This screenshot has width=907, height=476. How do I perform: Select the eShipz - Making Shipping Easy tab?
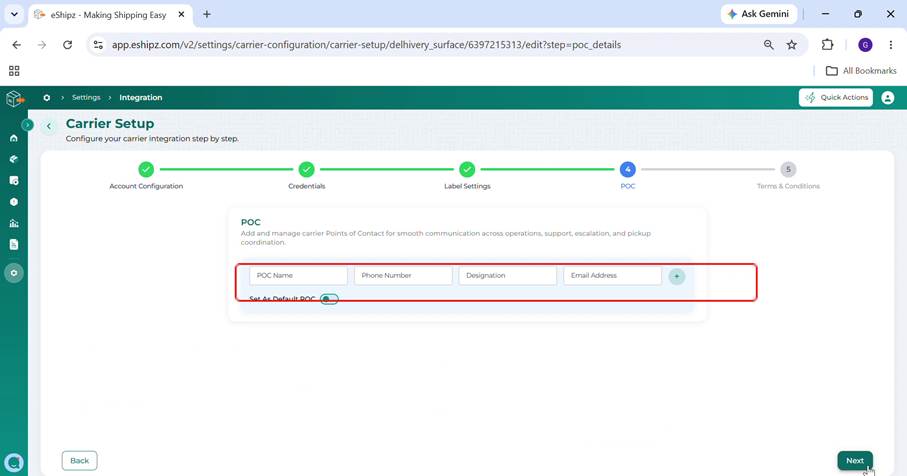click(108, 15)
